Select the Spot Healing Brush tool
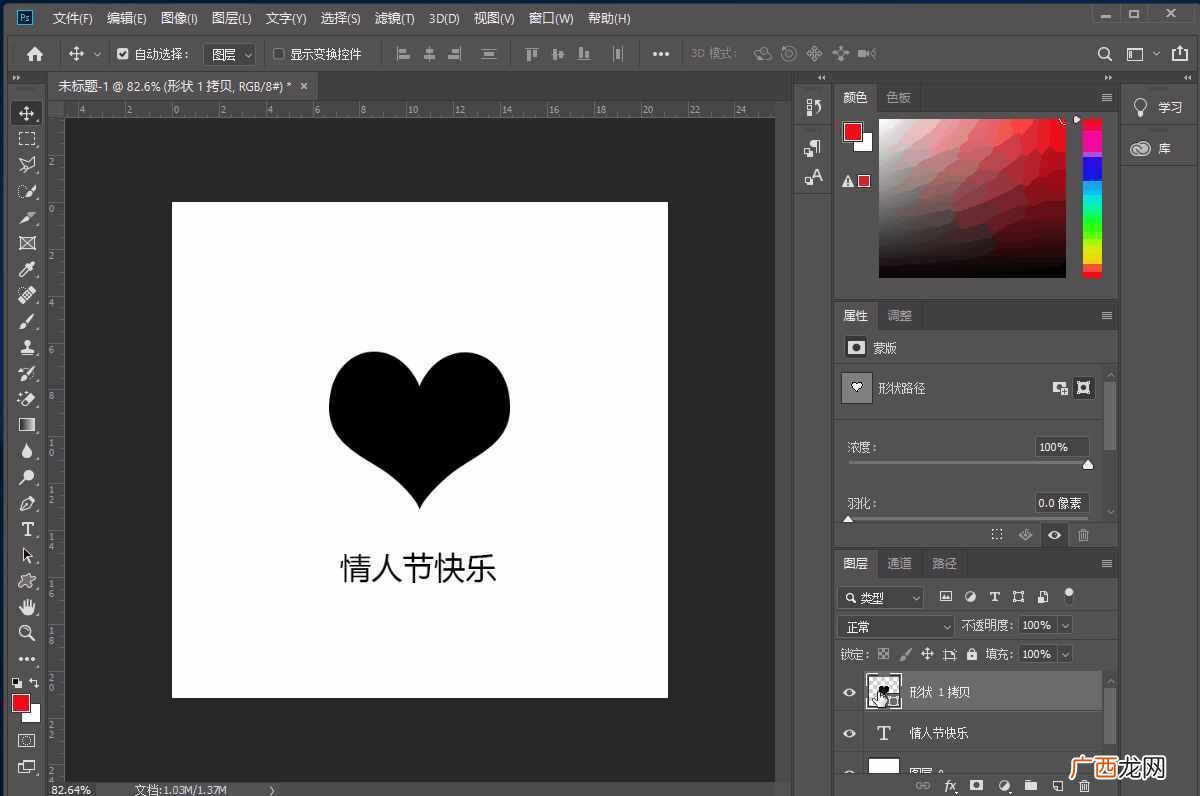The image size is (1200, 796). pyautogui.click(x=27, y=295)
